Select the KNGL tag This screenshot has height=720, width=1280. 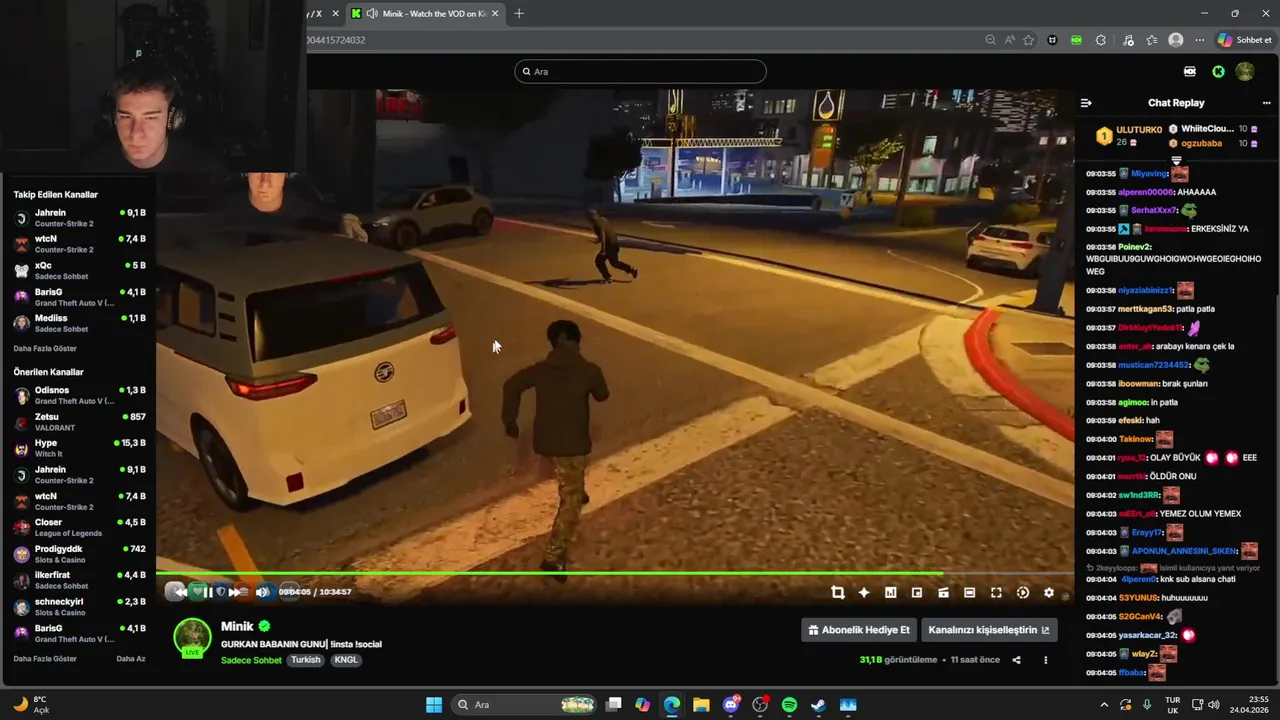[x=346, y=660]
